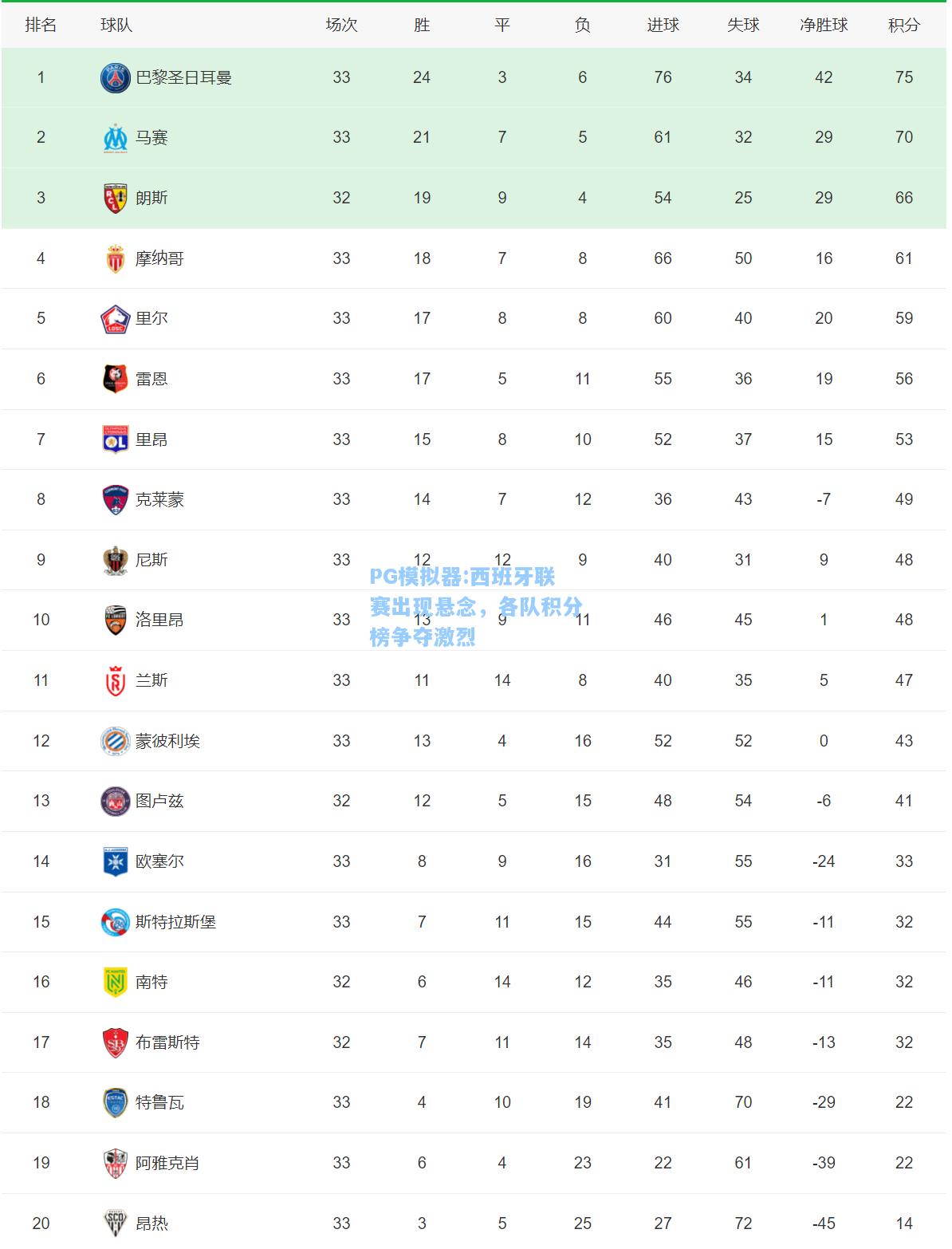Image resolution: width=952 pixels, height=1249 pixels.
Task: Click the Marseille team logo
Action: click(116, 138)
